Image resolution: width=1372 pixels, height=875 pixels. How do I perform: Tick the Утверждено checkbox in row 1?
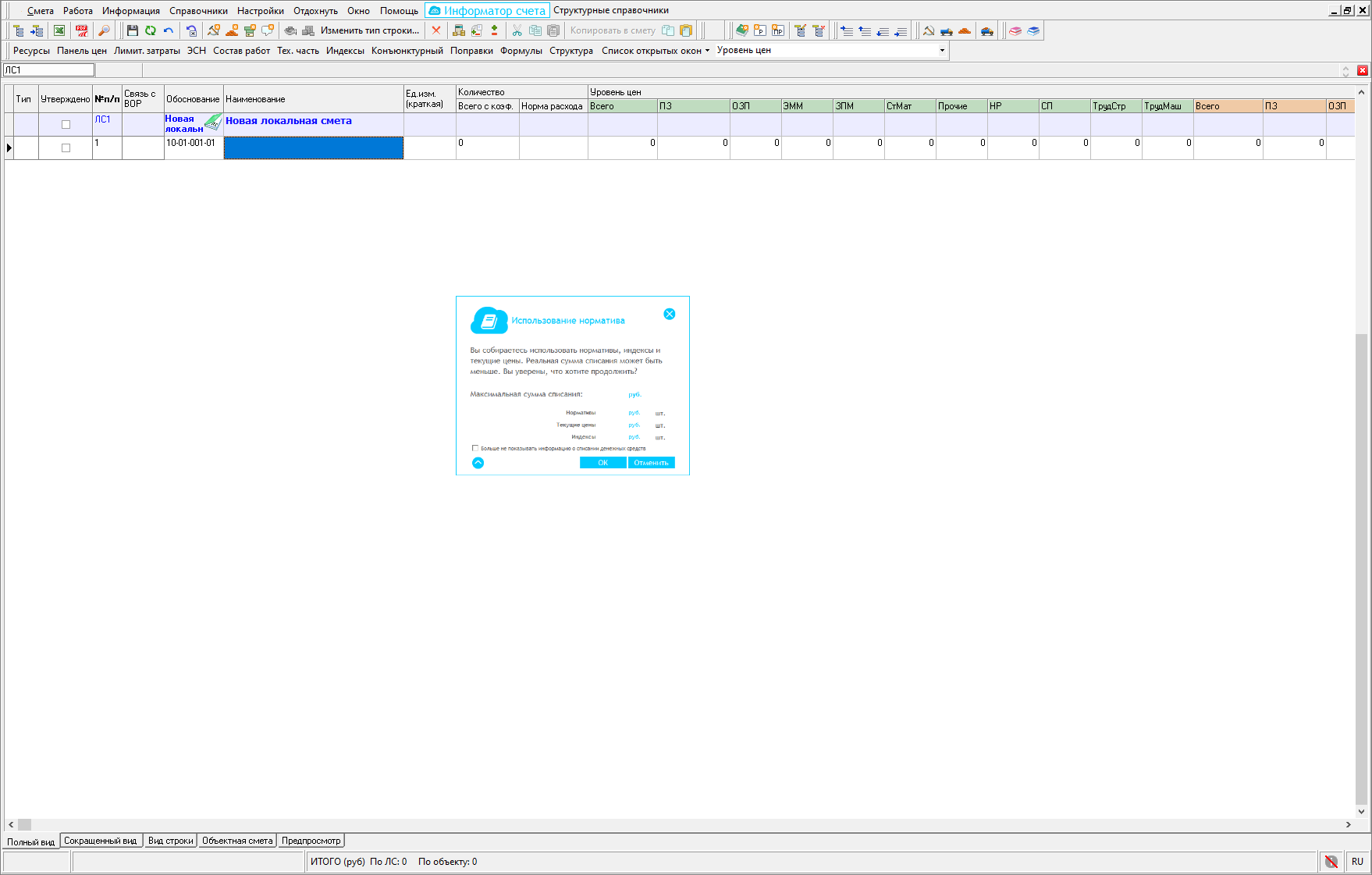tap(66, 148)
